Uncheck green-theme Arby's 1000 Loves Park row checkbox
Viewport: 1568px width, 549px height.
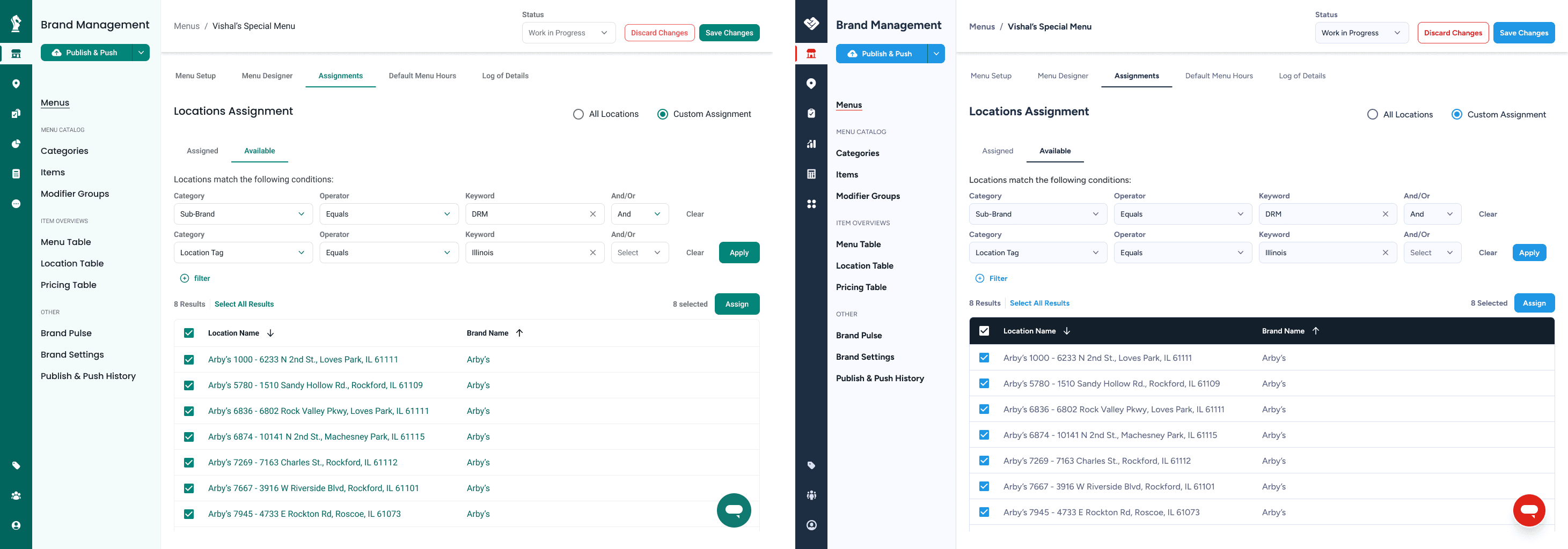pyautogui.click(x=189, y=360)
